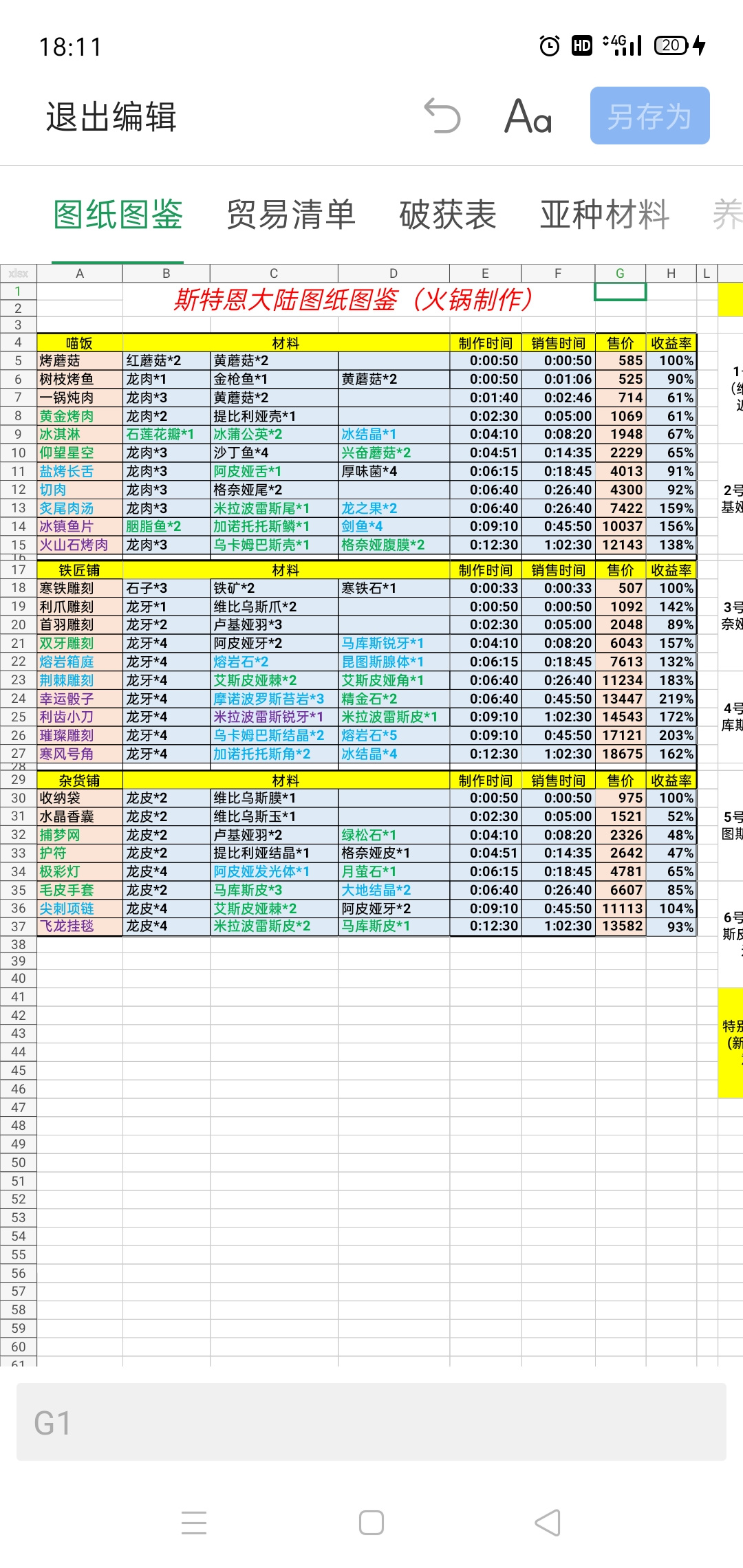Tap the battery indicator icon
Screen dimensions: 743x1568
(680, 45)
